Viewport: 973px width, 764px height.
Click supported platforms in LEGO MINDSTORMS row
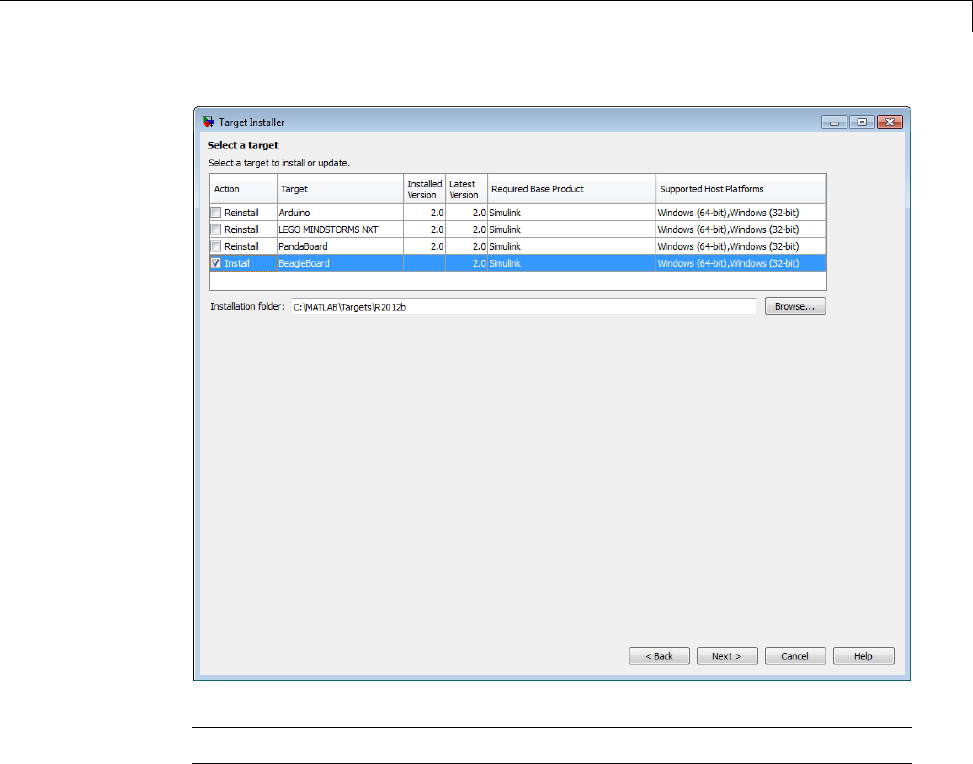coord(728,230)
